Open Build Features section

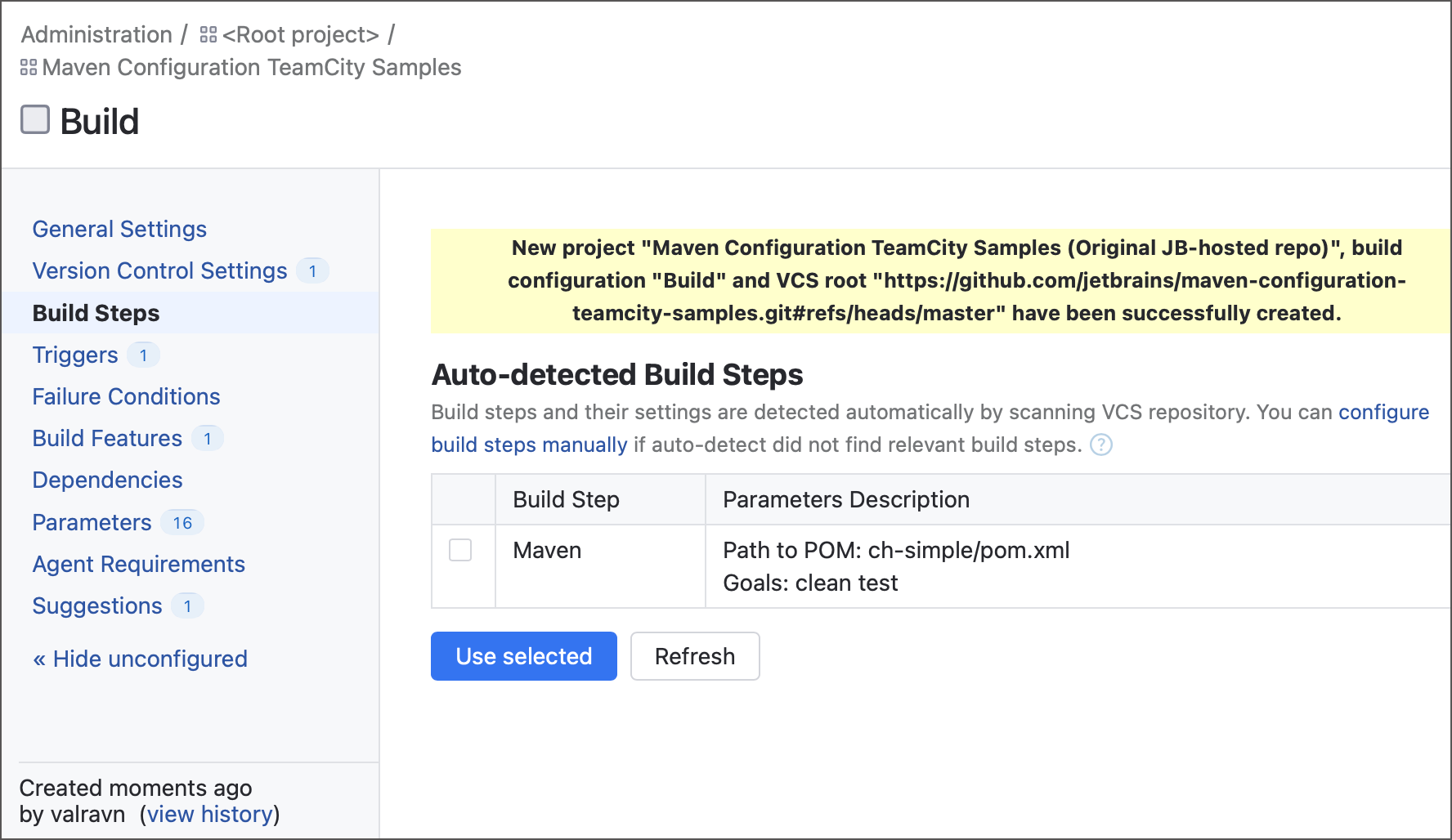(107, 438)
